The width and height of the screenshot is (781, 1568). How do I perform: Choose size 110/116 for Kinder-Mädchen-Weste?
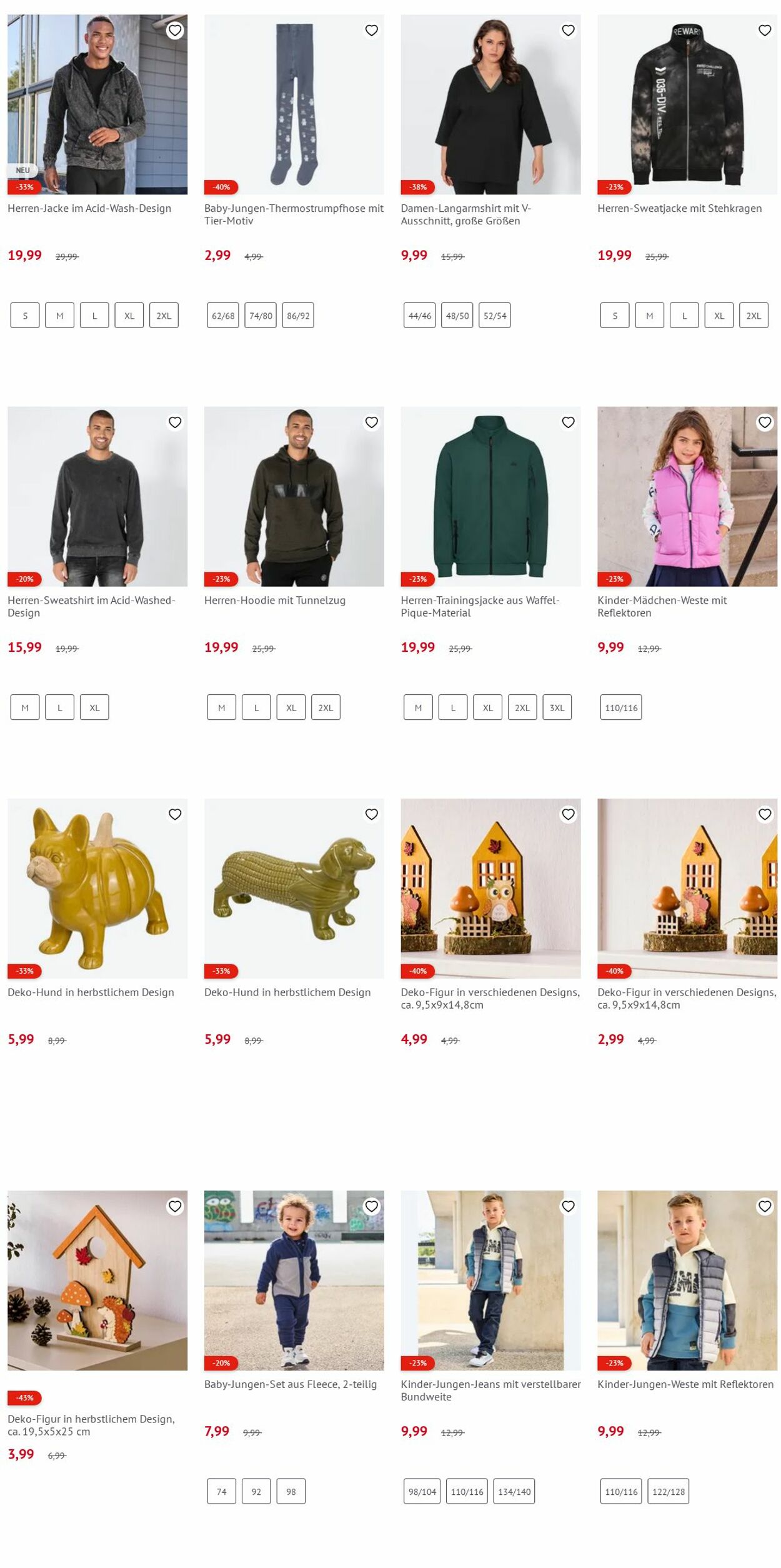point(621,707)
